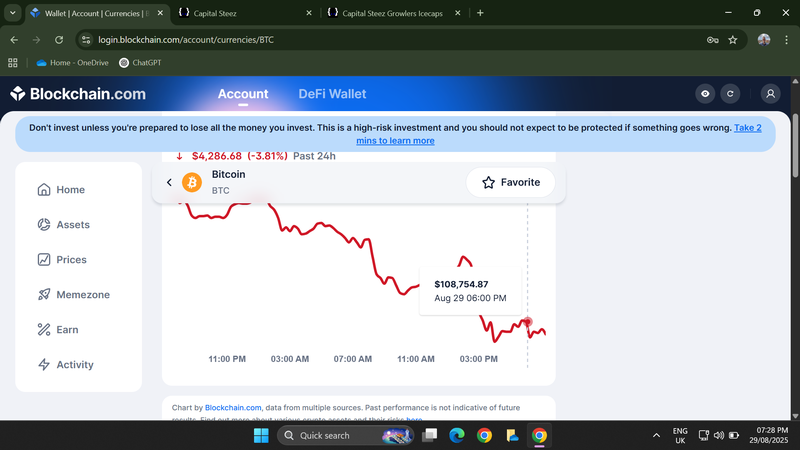Click the refresh icon in Blockchain.com header
800x450 pixels.
pos(731,94)
